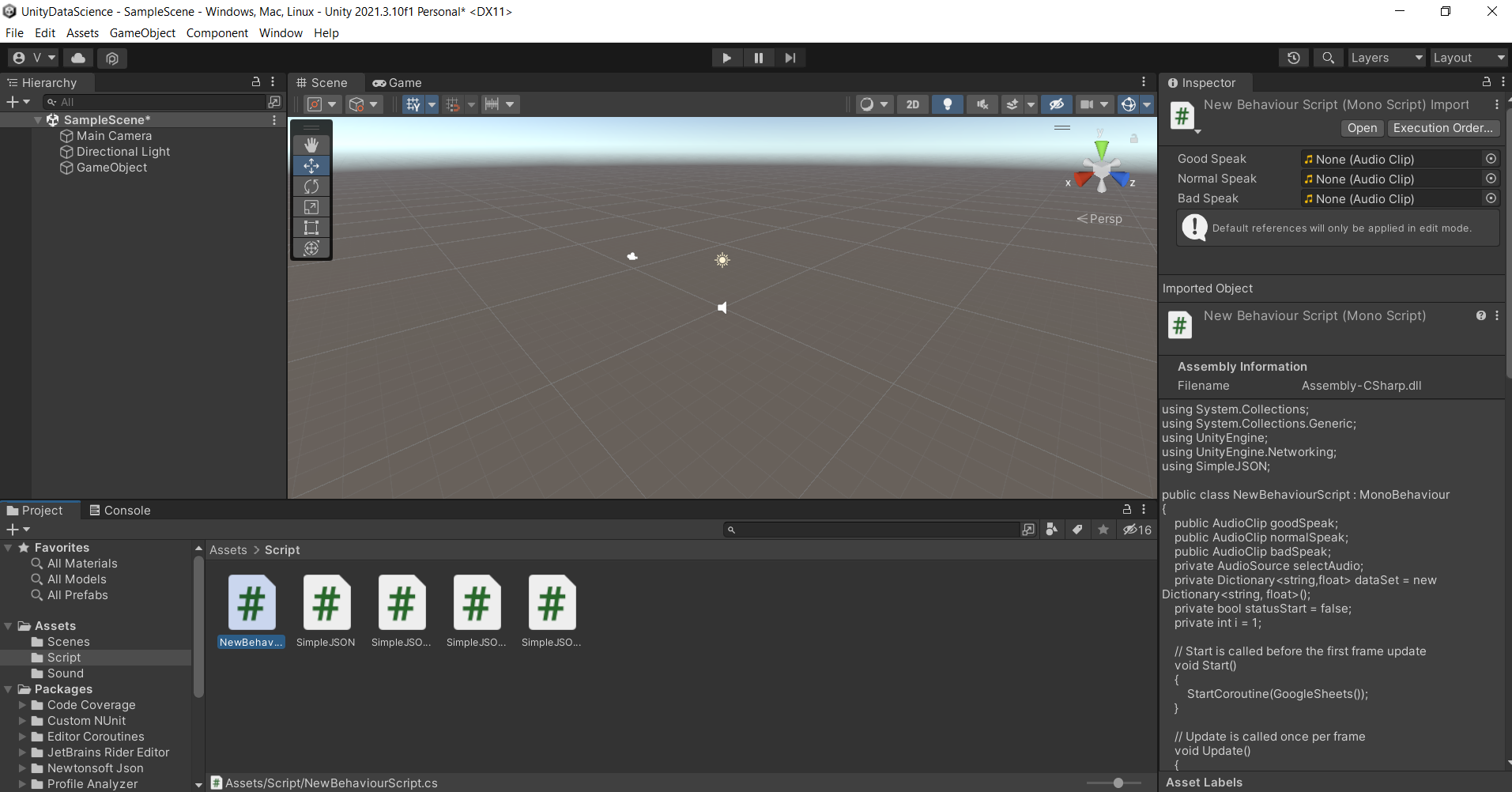
Task: Open the Layers dropdown
Action: pyautogui.click(x=1386, y=57)
